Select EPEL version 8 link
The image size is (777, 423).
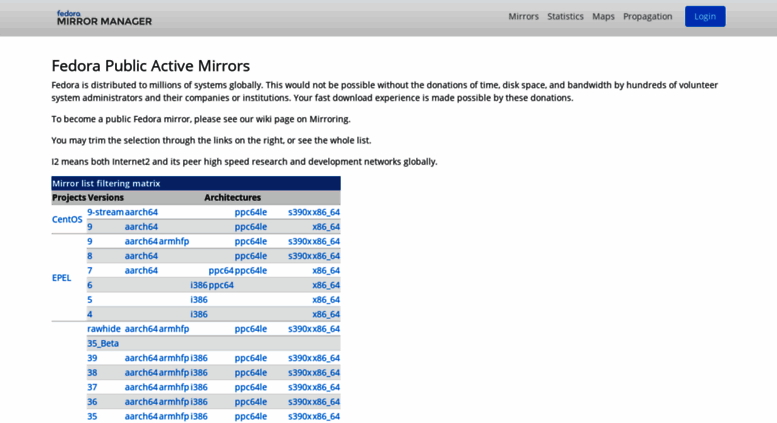[x=90, y=256]
